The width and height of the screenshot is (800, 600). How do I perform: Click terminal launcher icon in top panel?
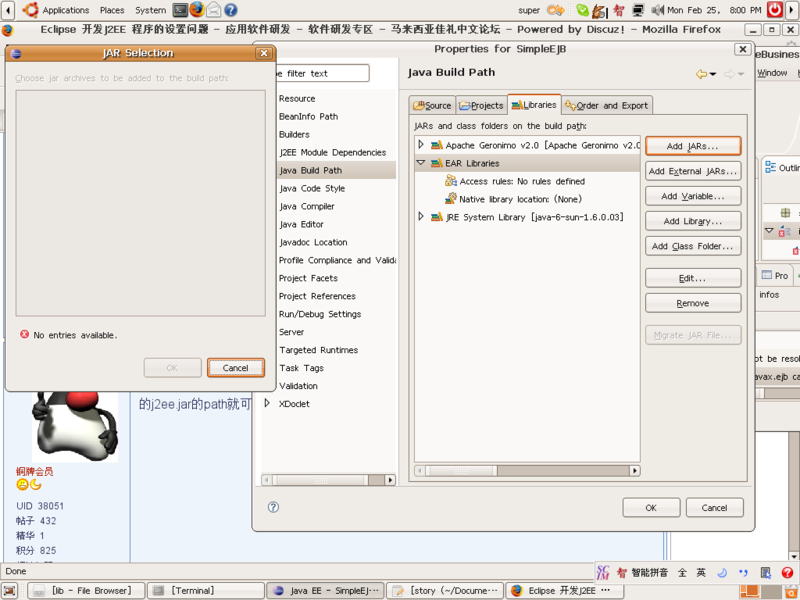click(x=179, y=10)
